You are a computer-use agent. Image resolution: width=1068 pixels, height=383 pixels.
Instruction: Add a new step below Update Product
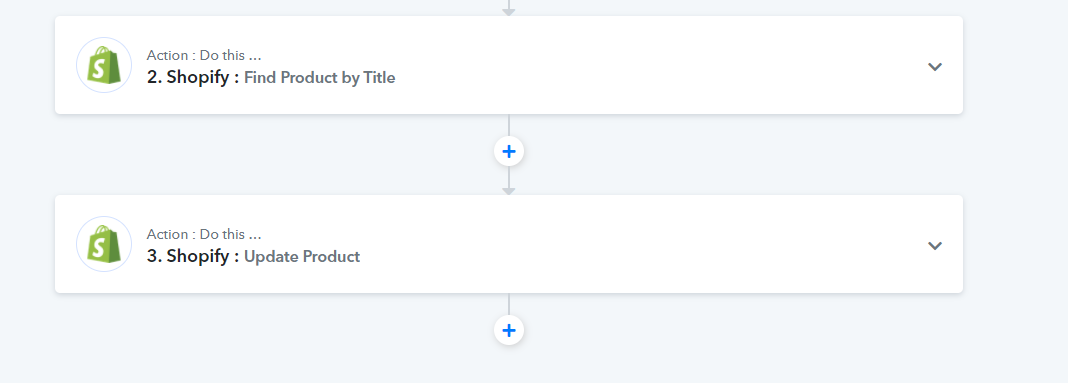509,331
